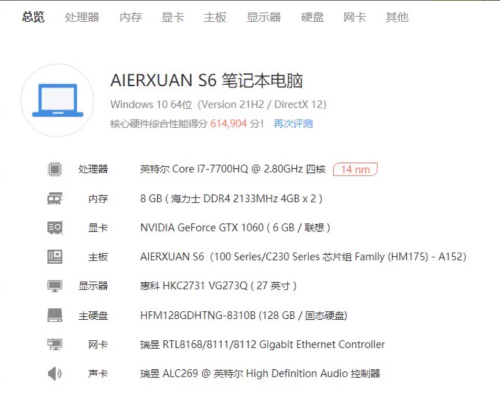Image resolution: width=500 pixels, height=393 pixels.
Task: Switch to the 内存 tab
Action: [131, 17]
